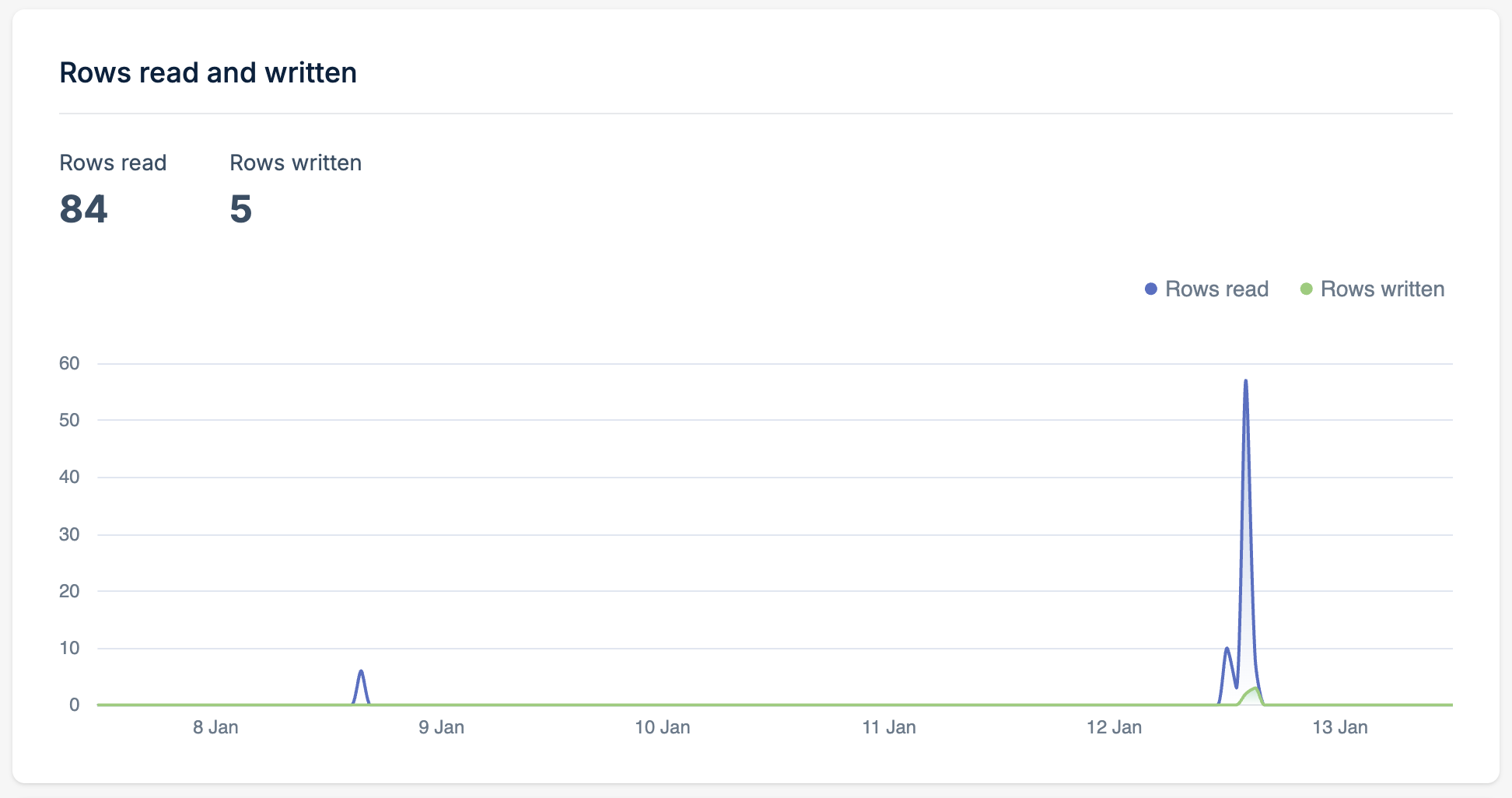This screenshot has width=1512, height=798.
Task: Click the Rows read total of 84
Action: coord(84,209)
